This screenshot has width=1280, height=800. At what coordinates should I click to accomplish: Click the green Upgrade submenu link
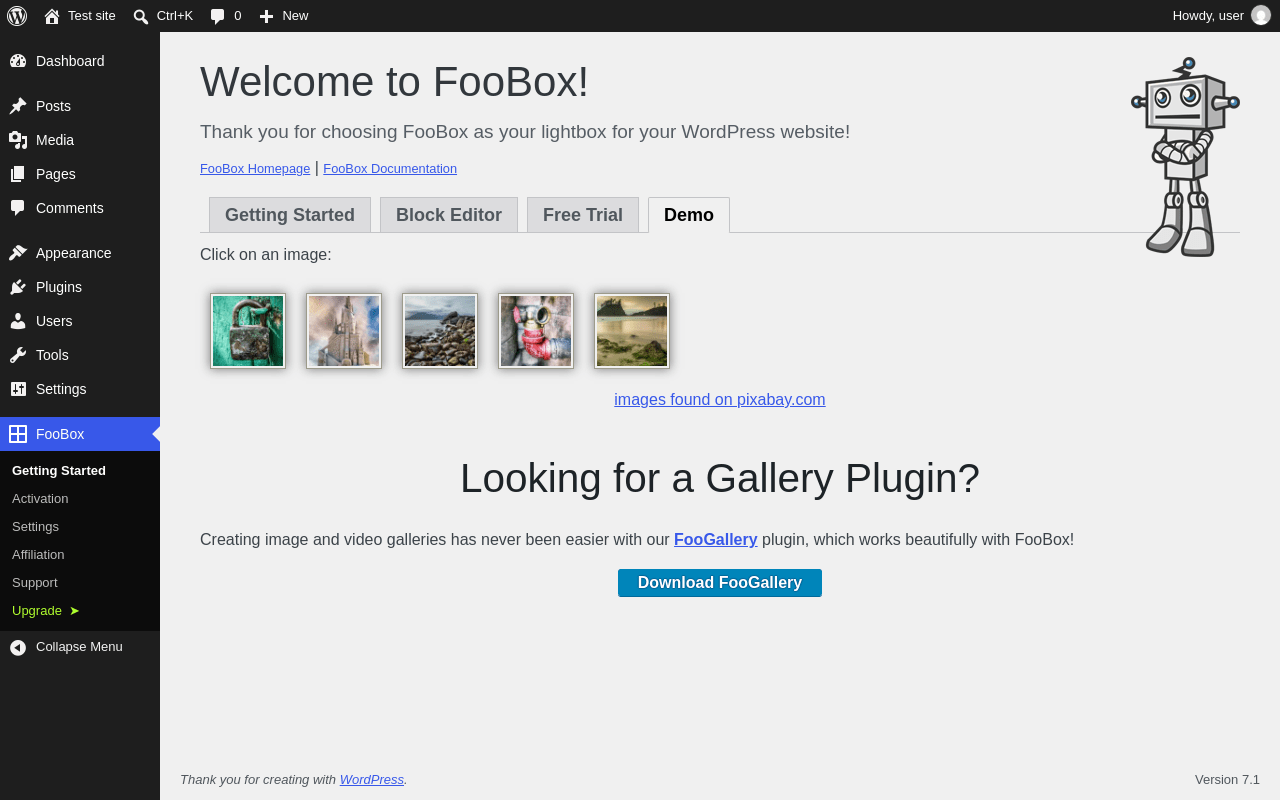46,611
